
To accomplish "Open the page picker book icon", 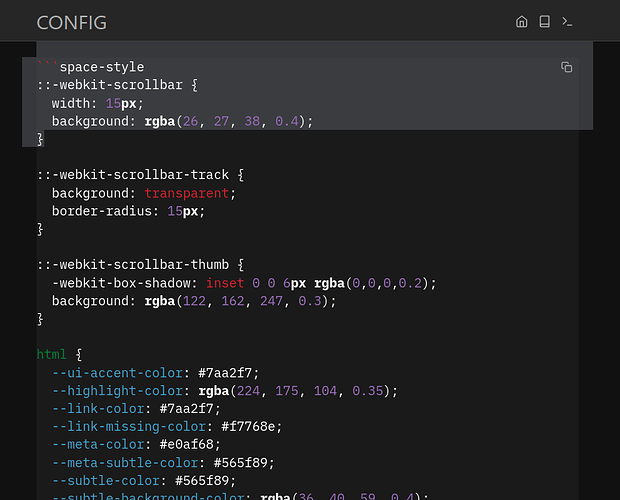I will tap(544, 21).
